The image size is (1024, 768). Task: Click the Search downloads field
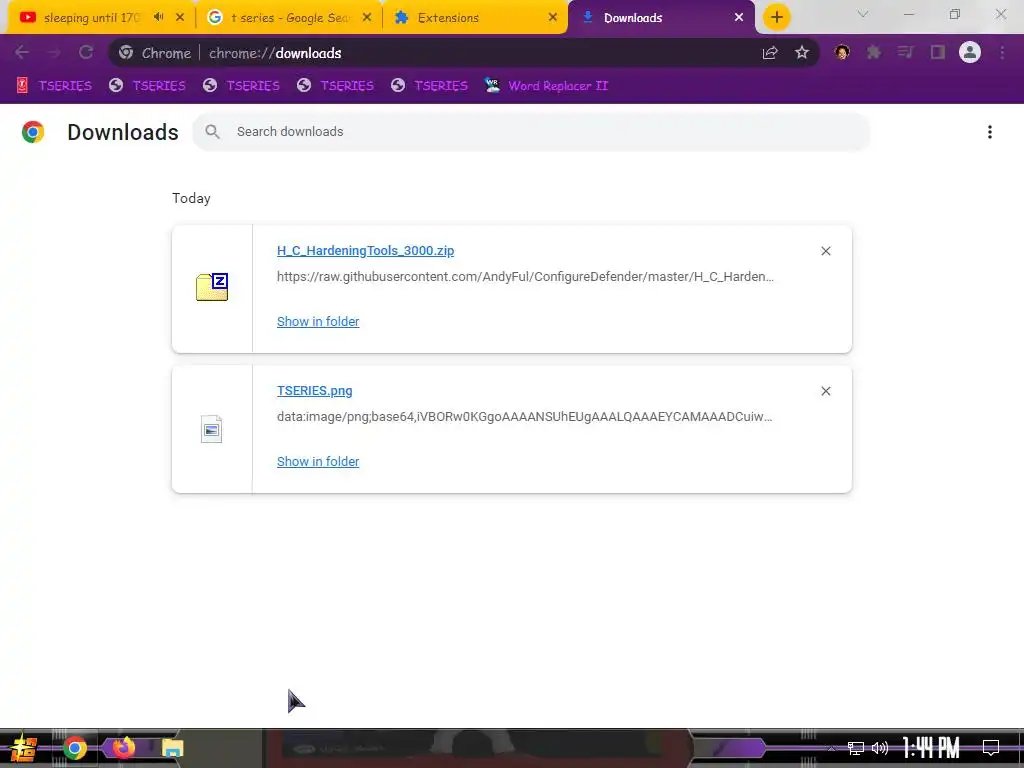coord(530,131)
